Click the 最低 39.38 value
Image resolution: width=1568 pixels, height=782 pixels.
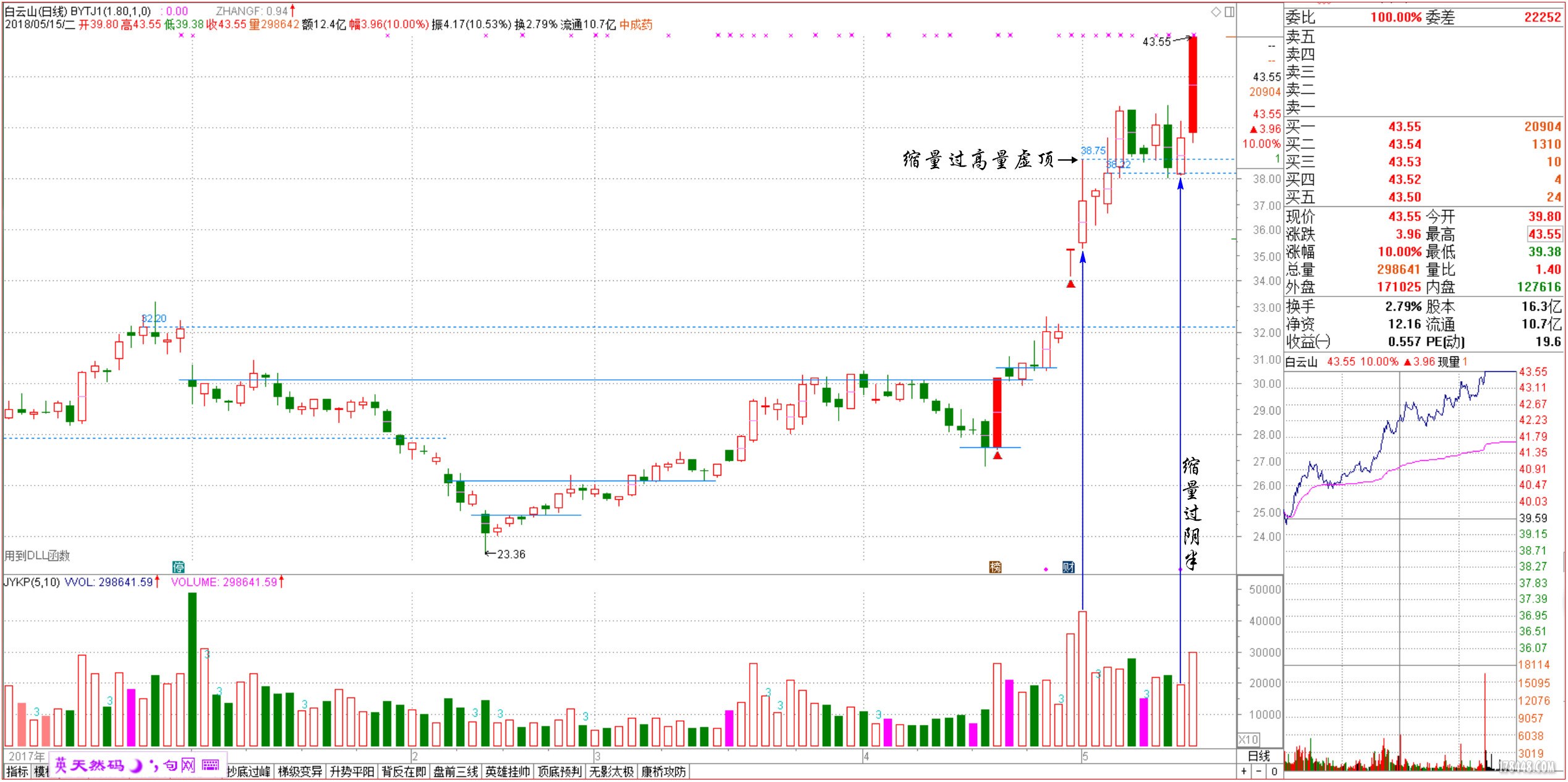[1545, 251]
